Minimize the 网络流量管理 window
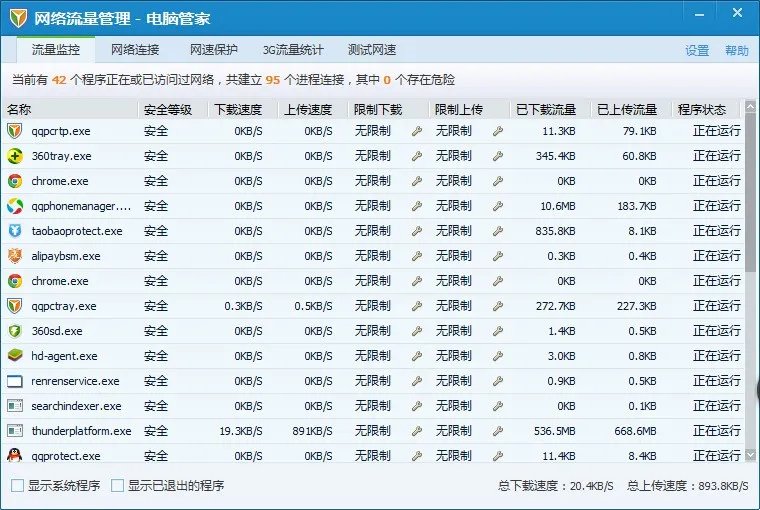 [699, 15]
